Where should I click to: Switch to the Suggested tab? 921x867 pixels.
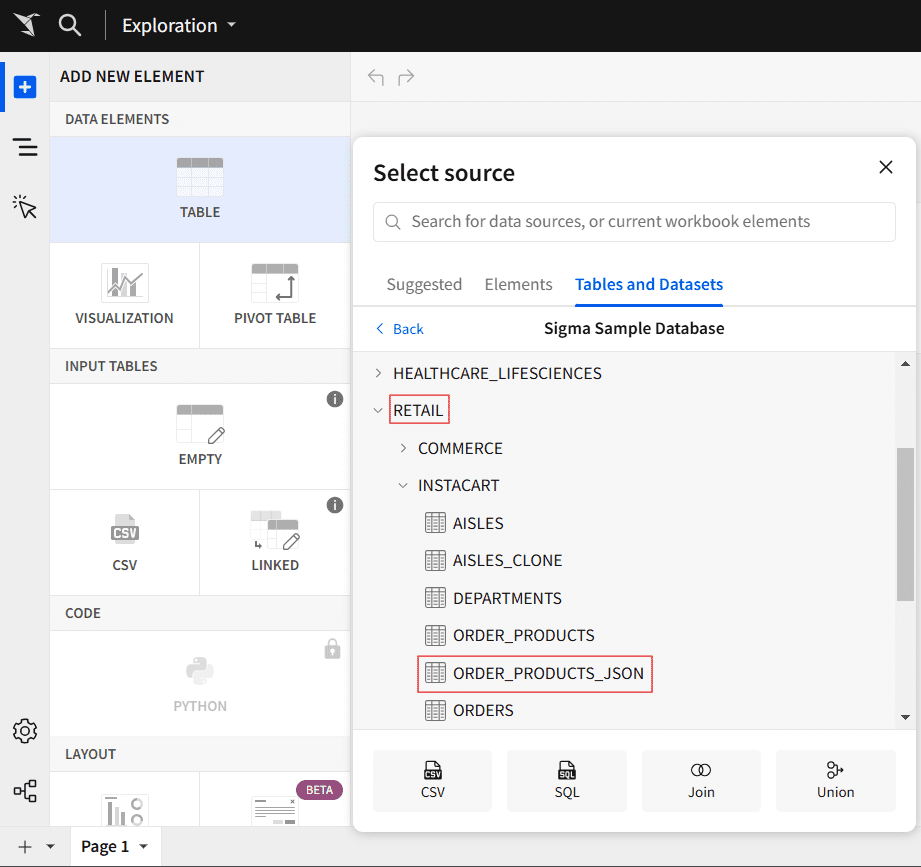[424, 284]
